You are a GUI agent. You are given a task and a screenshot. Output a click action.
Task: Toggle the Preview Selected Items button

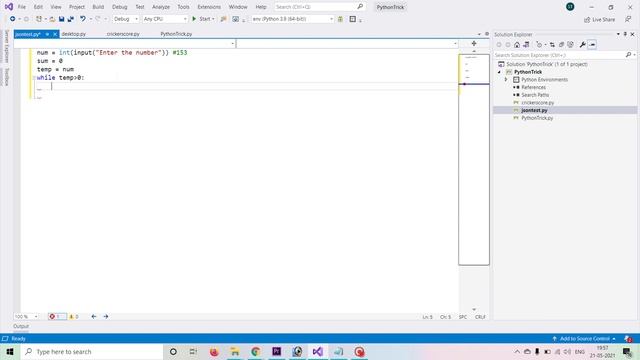point(592,44)
